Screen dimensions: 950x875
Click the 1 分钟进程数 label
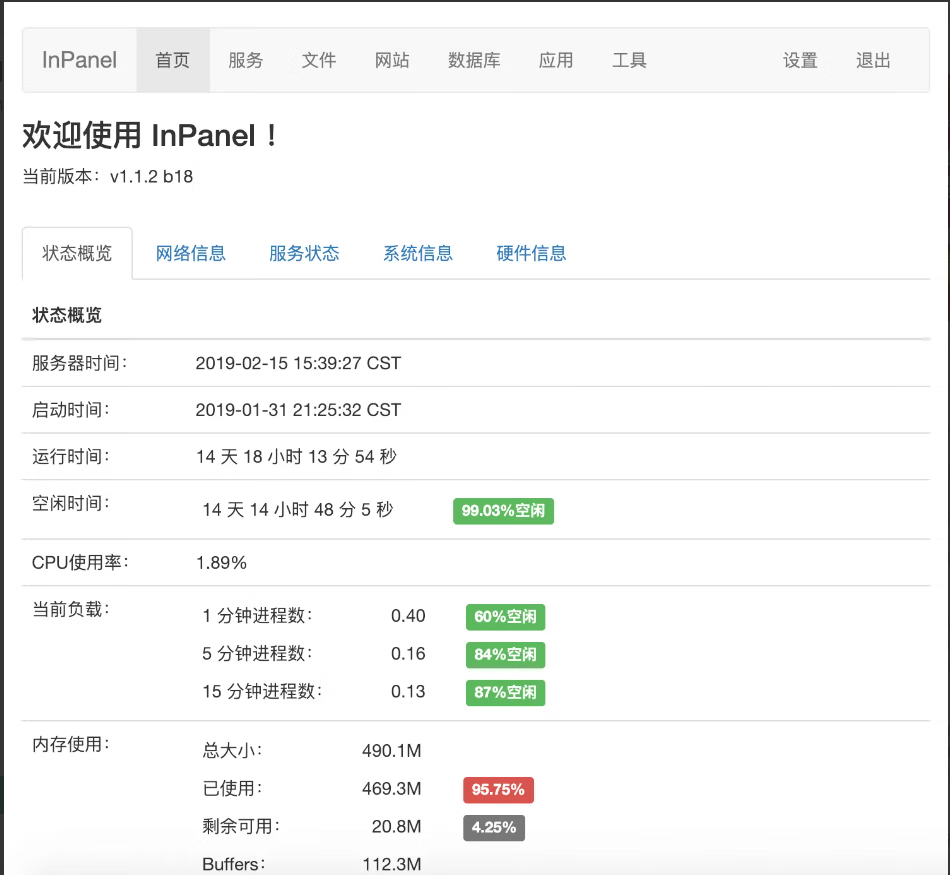click(257, 616)
